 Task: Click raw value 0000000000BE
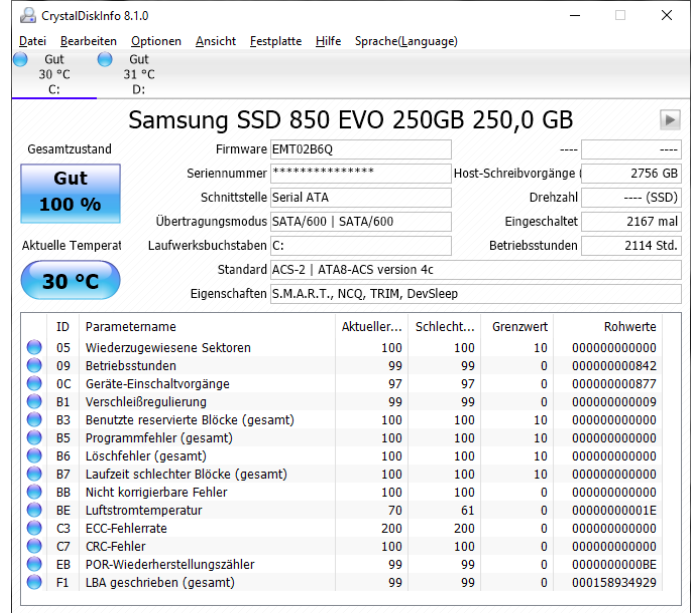pos(614,564)
